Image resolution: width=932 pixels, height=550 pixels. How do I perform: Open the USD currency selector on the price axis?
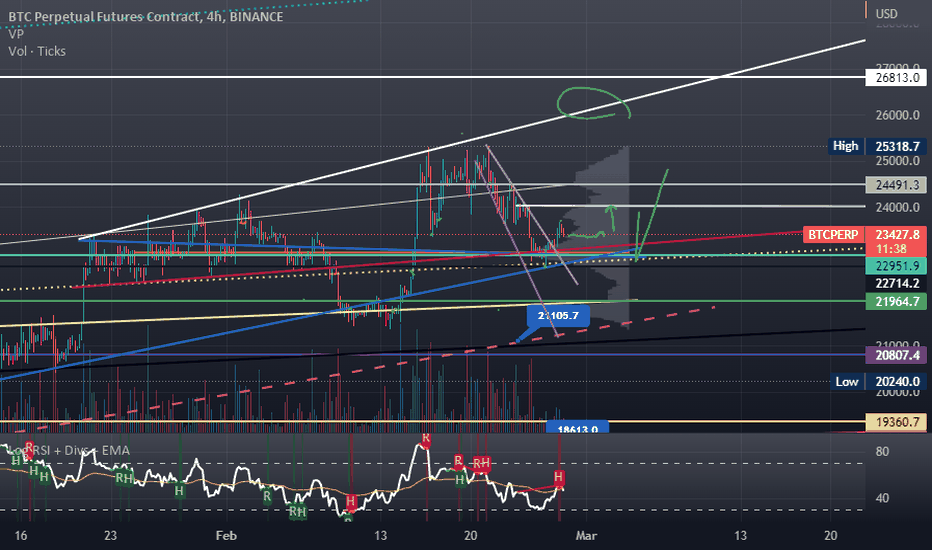(x=886, y=14)
